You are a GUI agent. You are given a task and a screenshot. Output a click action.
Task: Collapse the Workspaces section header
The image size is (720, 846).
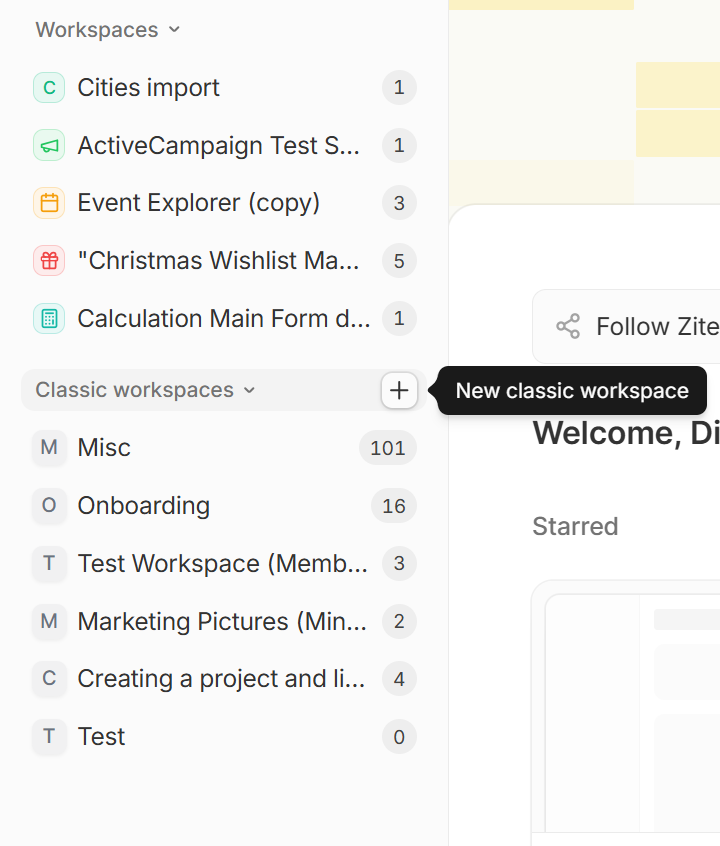click(107, 30)
